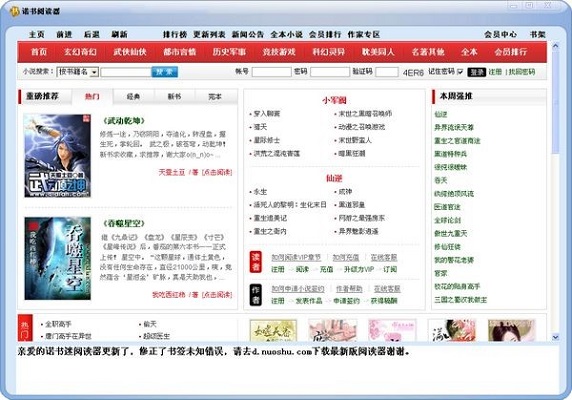Screen dimensions: 572x400
Task: Open 全职高手 in the bottom 热门 list
Action: 58,324
